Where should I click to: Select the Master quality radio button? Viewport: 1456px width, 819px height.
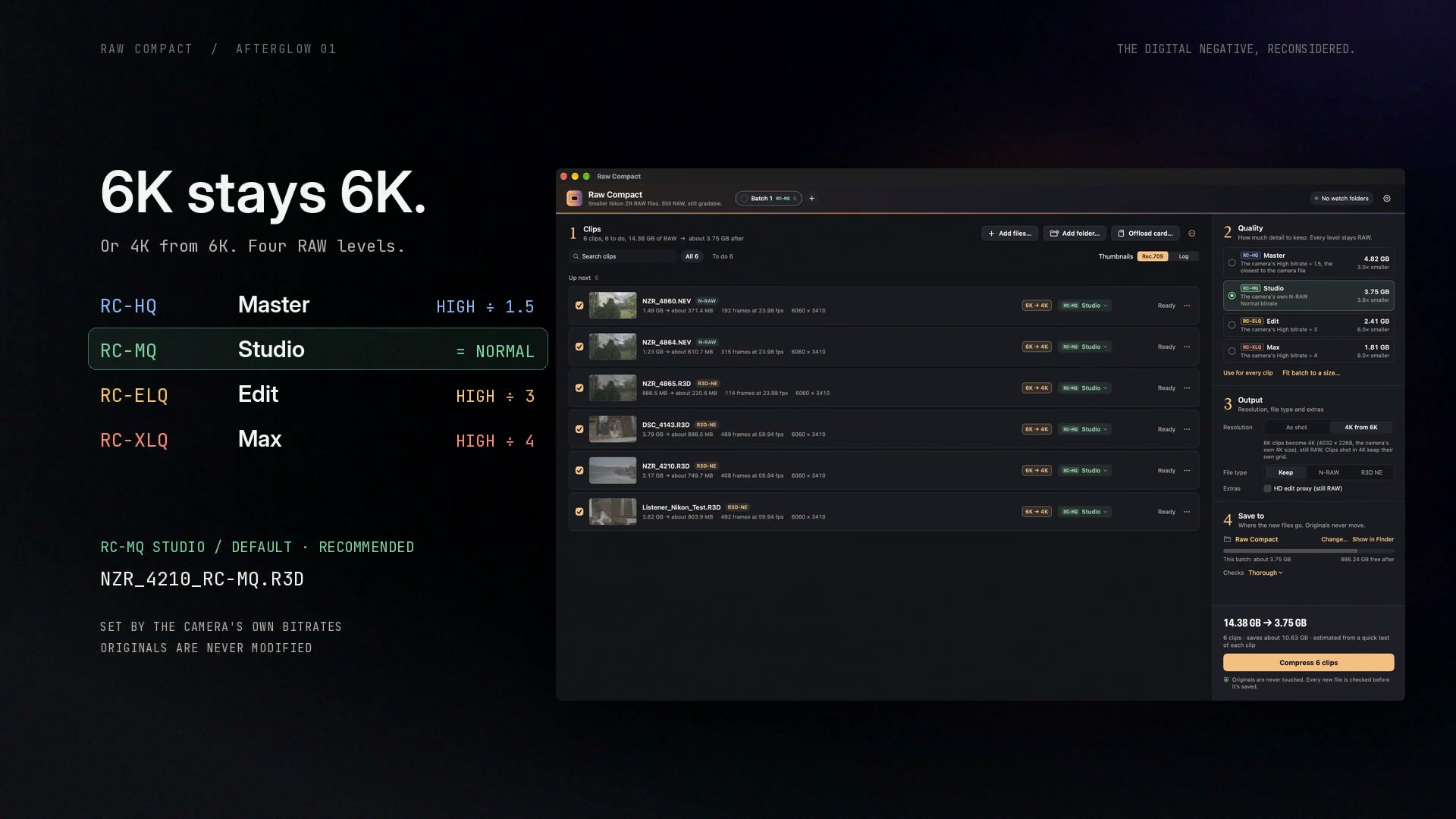click(x=1232, y=263)
